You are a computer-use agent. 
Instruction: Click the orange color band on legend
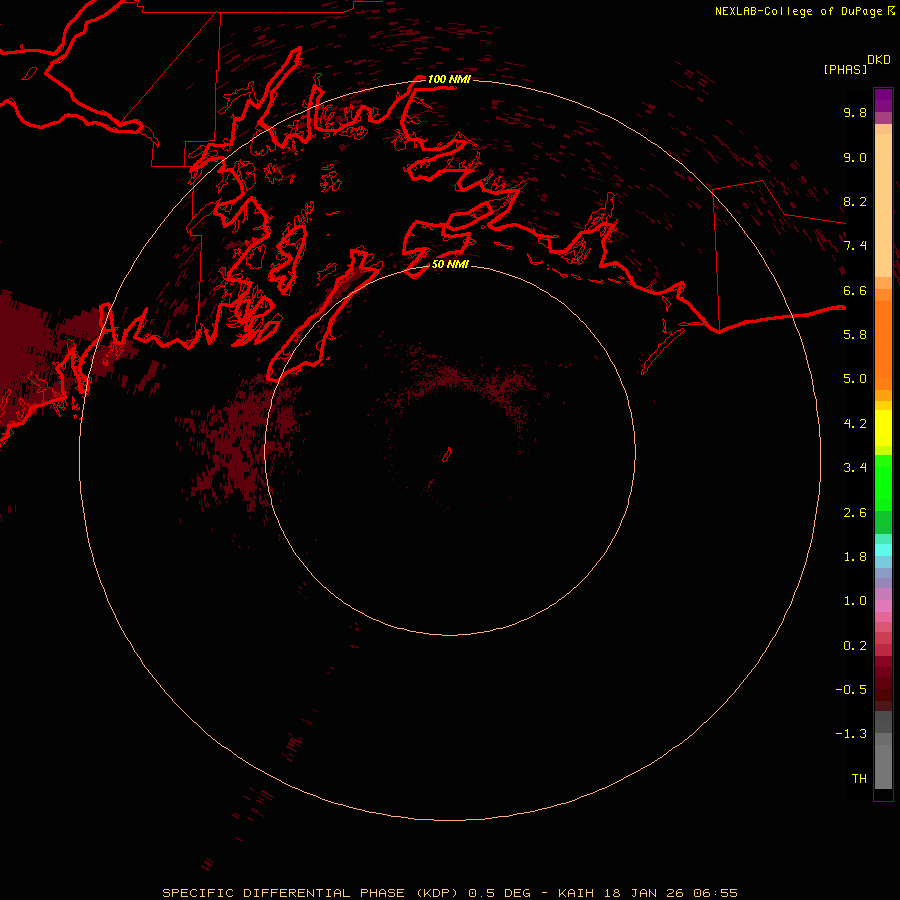coord(883,345)
